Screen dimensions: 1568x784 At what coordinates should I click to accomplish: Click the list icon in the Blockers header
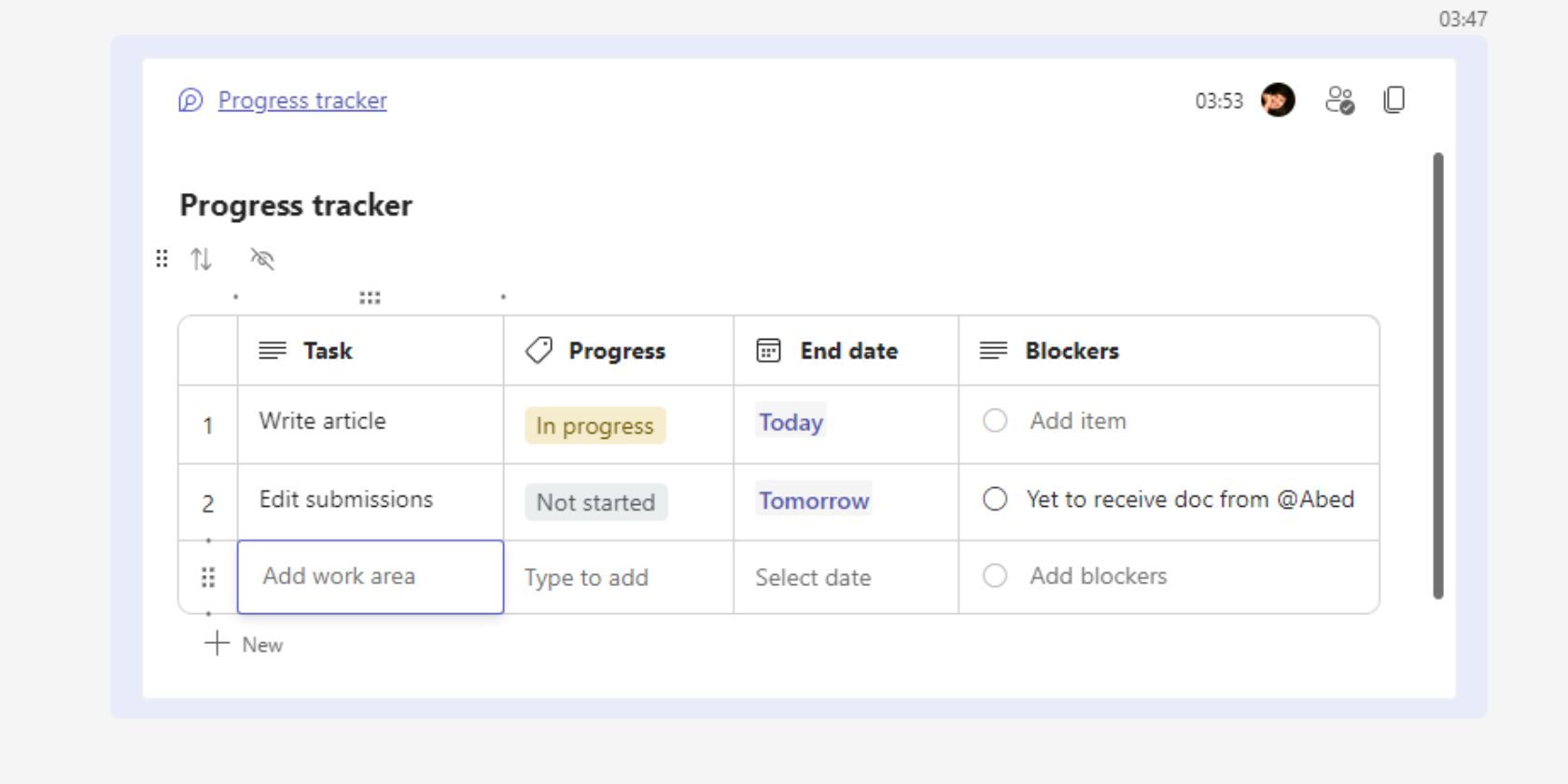(x=992, y=351)
